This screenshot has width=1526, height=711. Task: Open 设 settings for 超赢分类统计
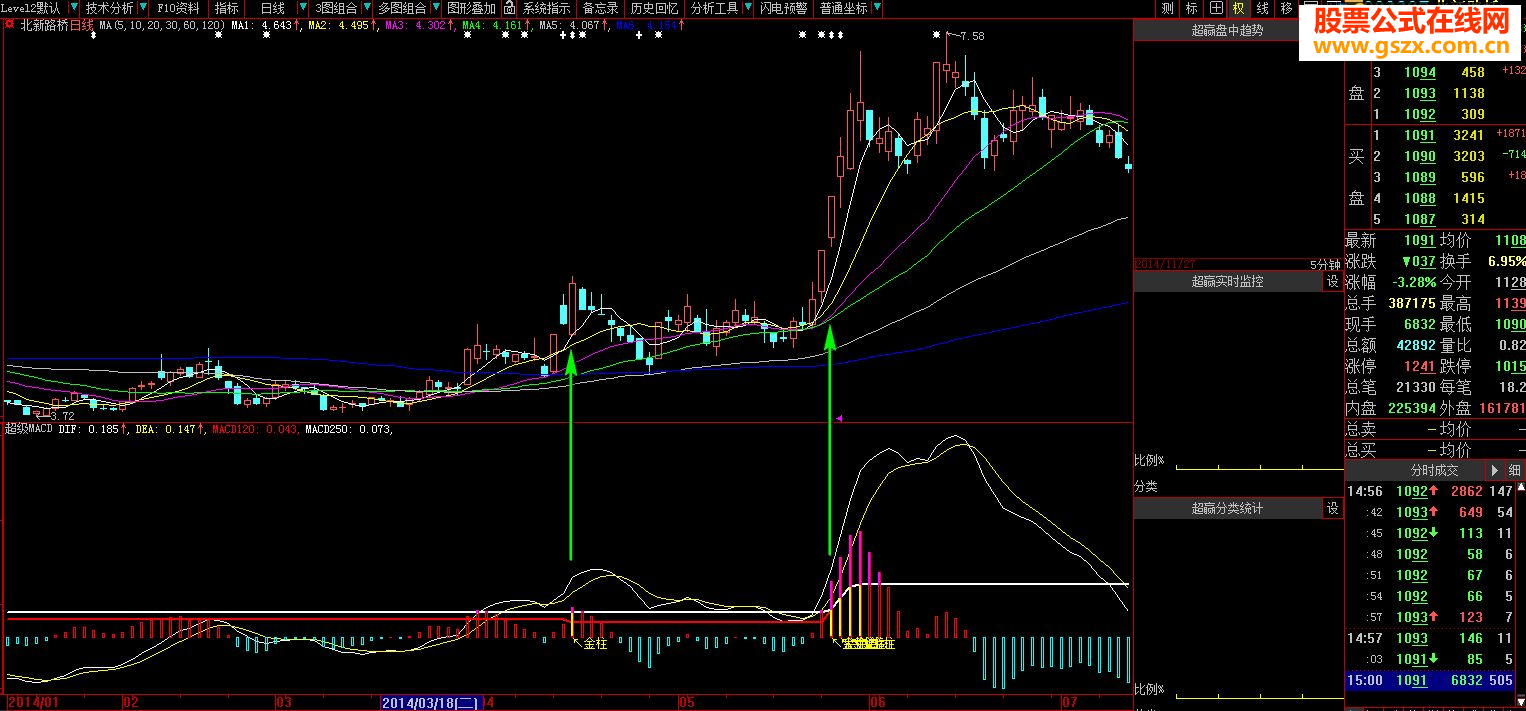click(x=1332, y=509)
